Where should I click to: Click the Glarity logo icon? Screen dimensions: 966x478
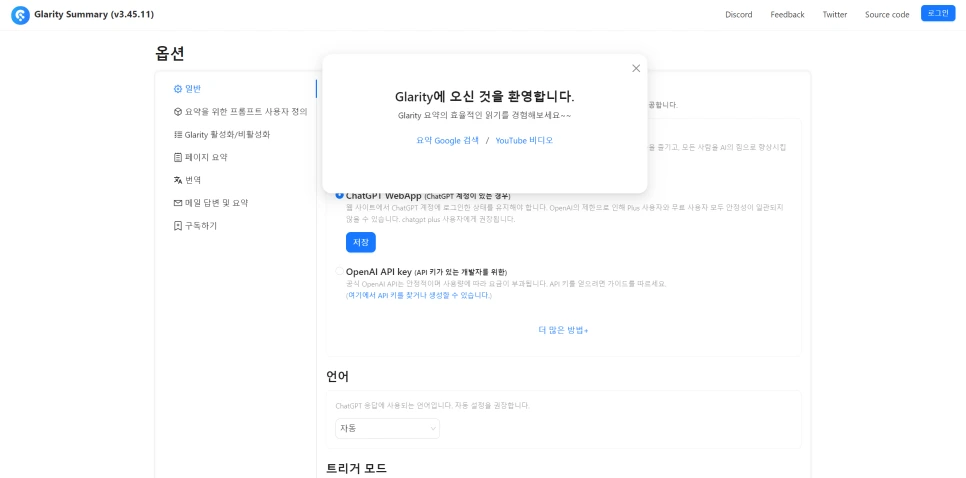(20, 15)
